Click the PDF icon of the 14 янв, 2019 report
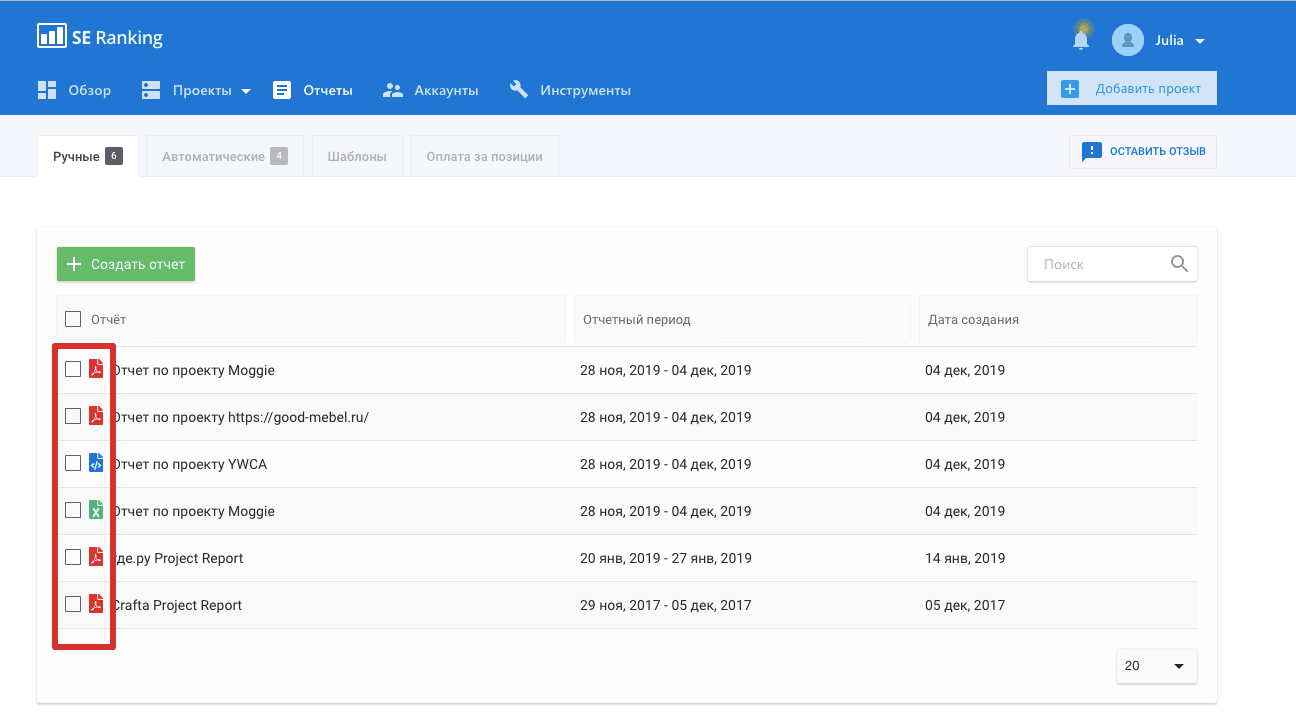The image size is (1296, 725). pyautogui.click(x=96, y=557)
